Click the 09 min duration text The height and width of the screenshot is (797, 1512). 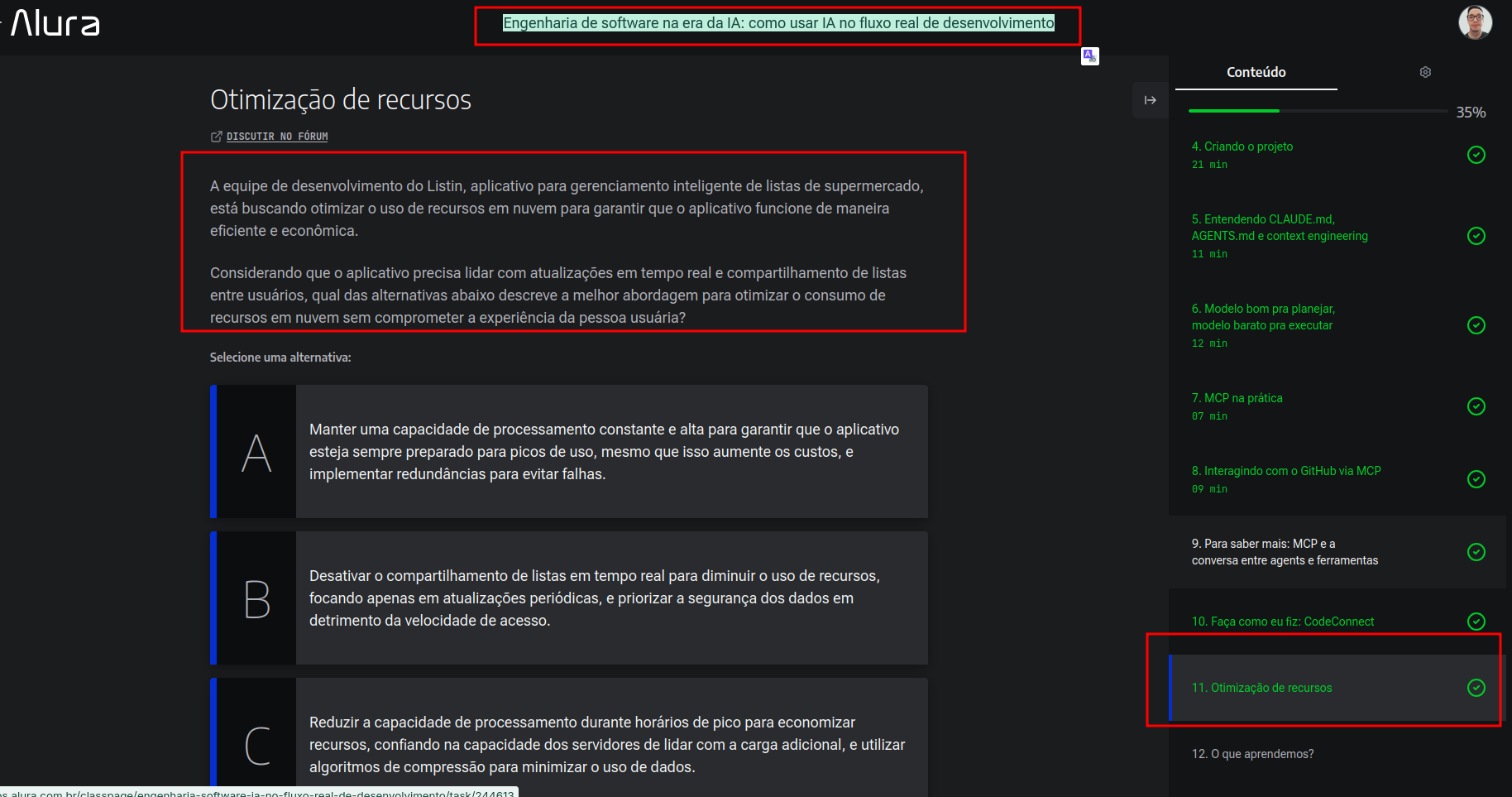1209,489
